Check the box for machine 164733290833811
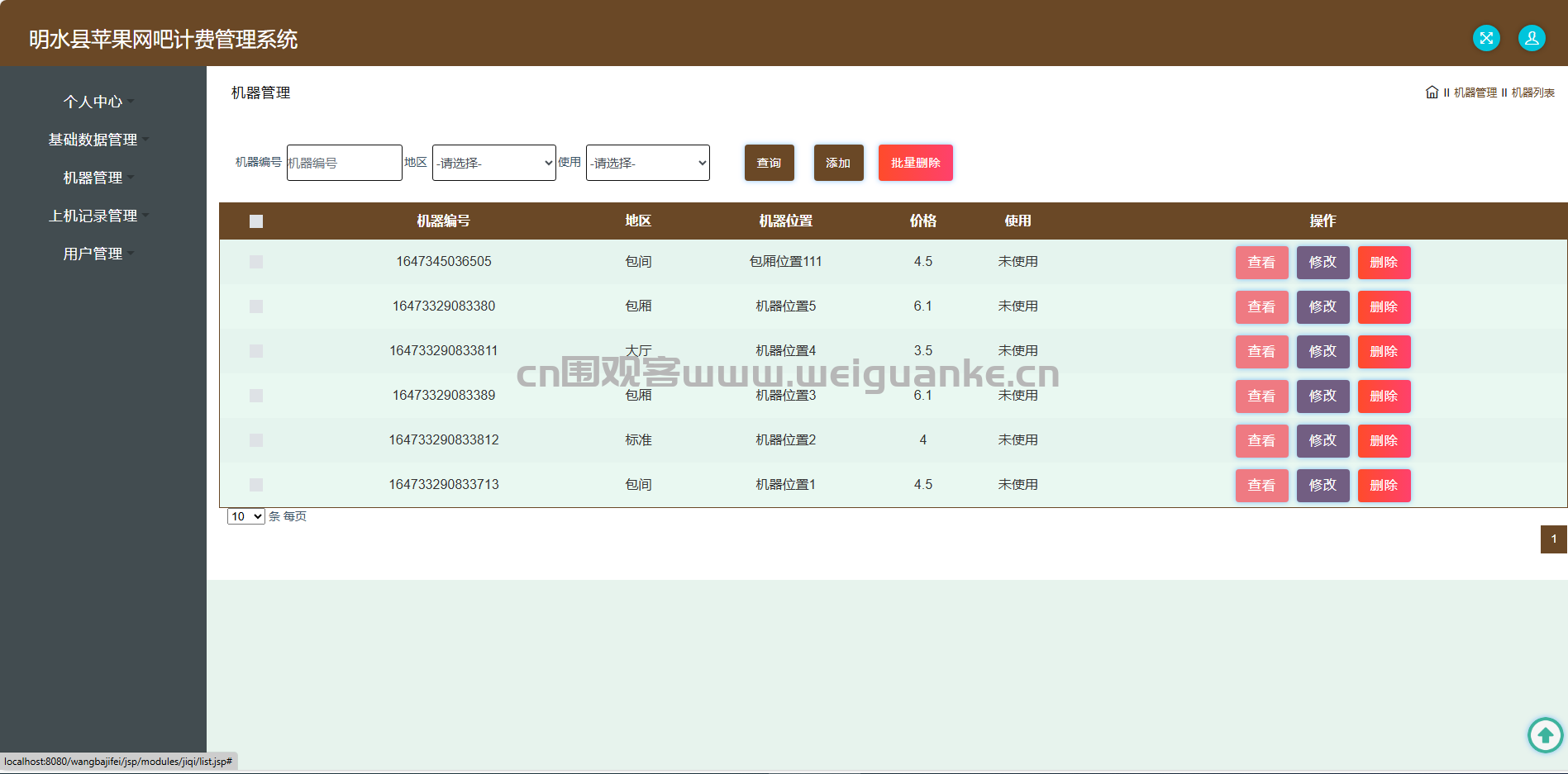 pyautogui.click(x=256, y=351)
